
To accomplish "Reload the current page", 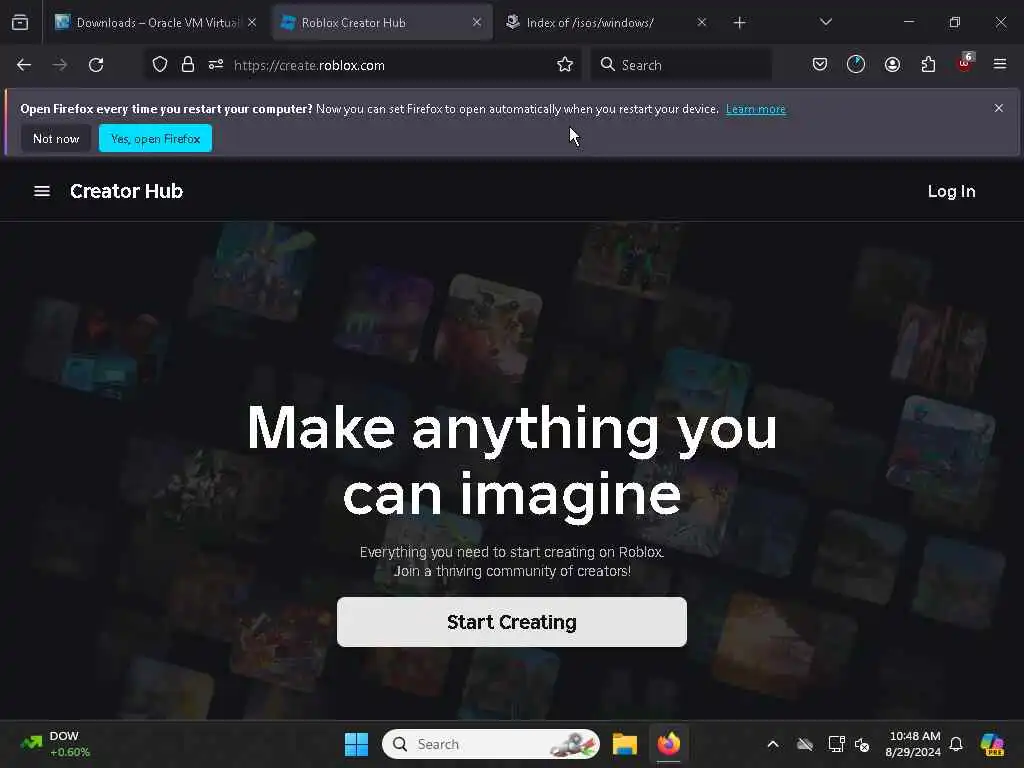I will (96, 65).
